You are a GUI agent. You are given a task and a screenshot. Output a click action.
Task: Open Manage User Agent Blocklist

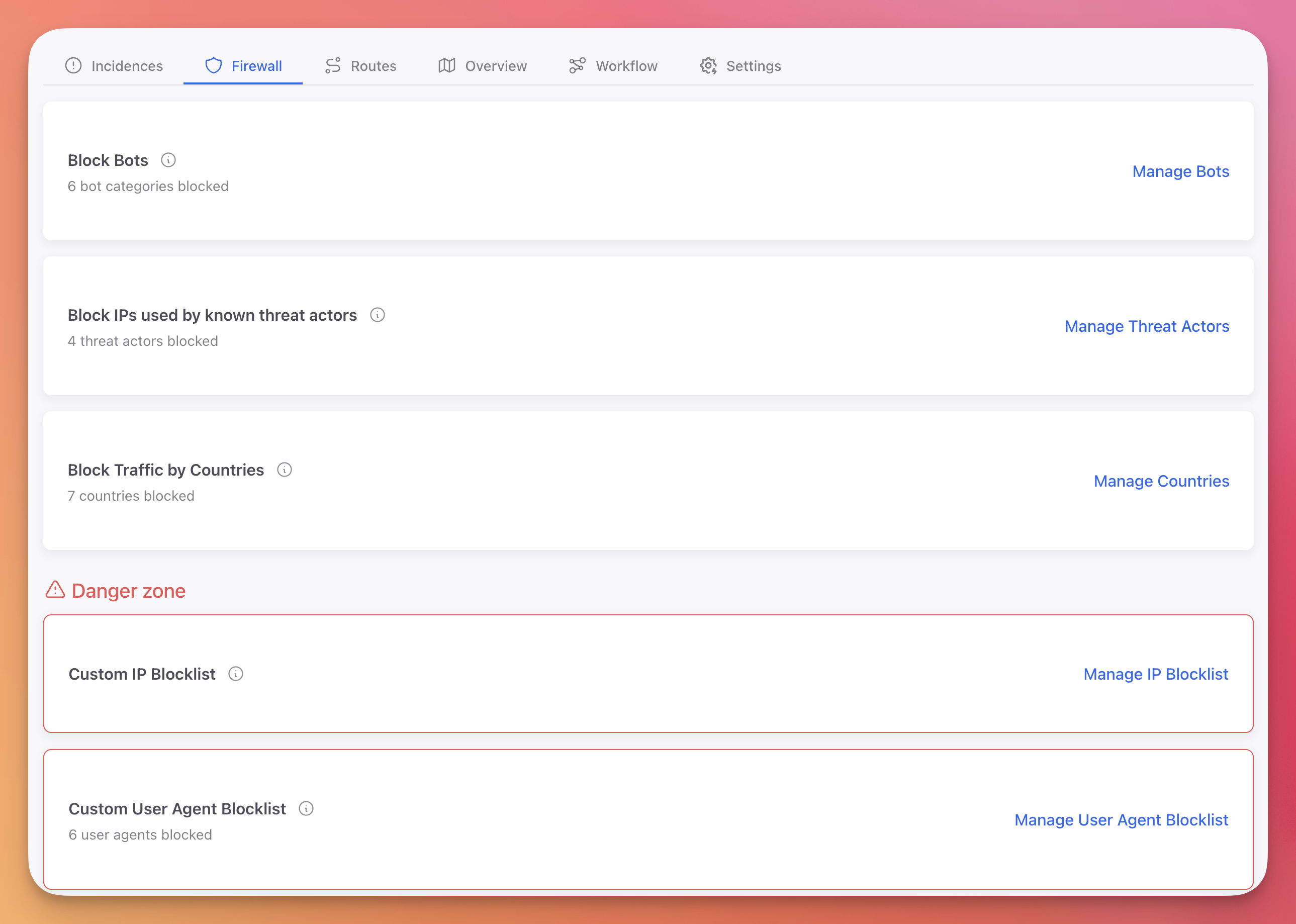click(1121, 820)
